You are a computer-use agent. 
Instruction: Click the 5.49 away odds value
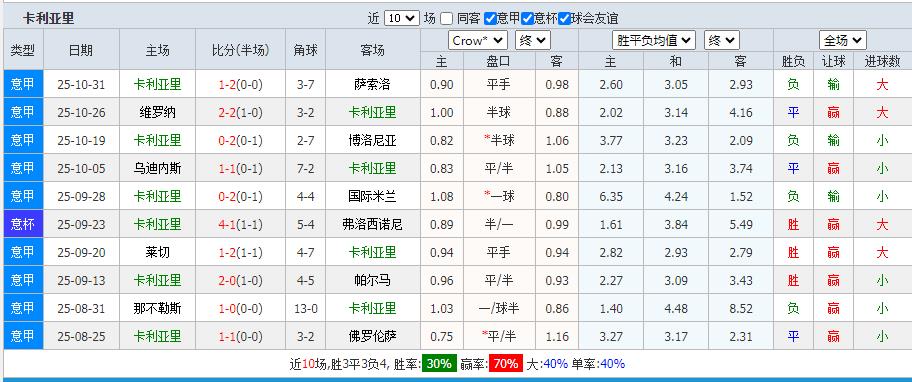click(740, 224)
